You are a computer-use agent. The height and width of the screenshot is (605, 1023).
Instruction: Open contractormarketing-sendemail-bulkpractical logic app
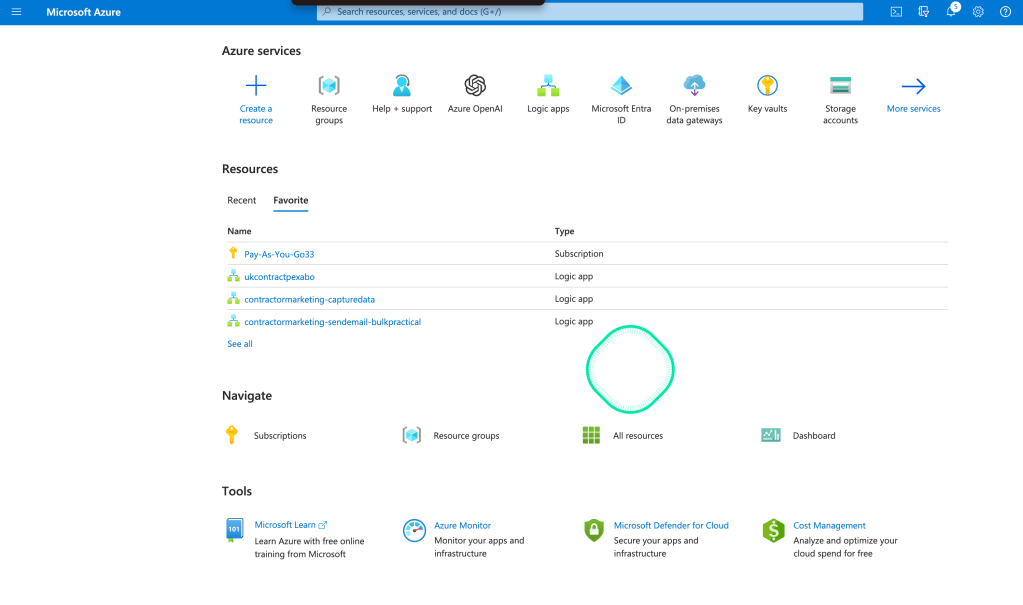coord(333,322)
